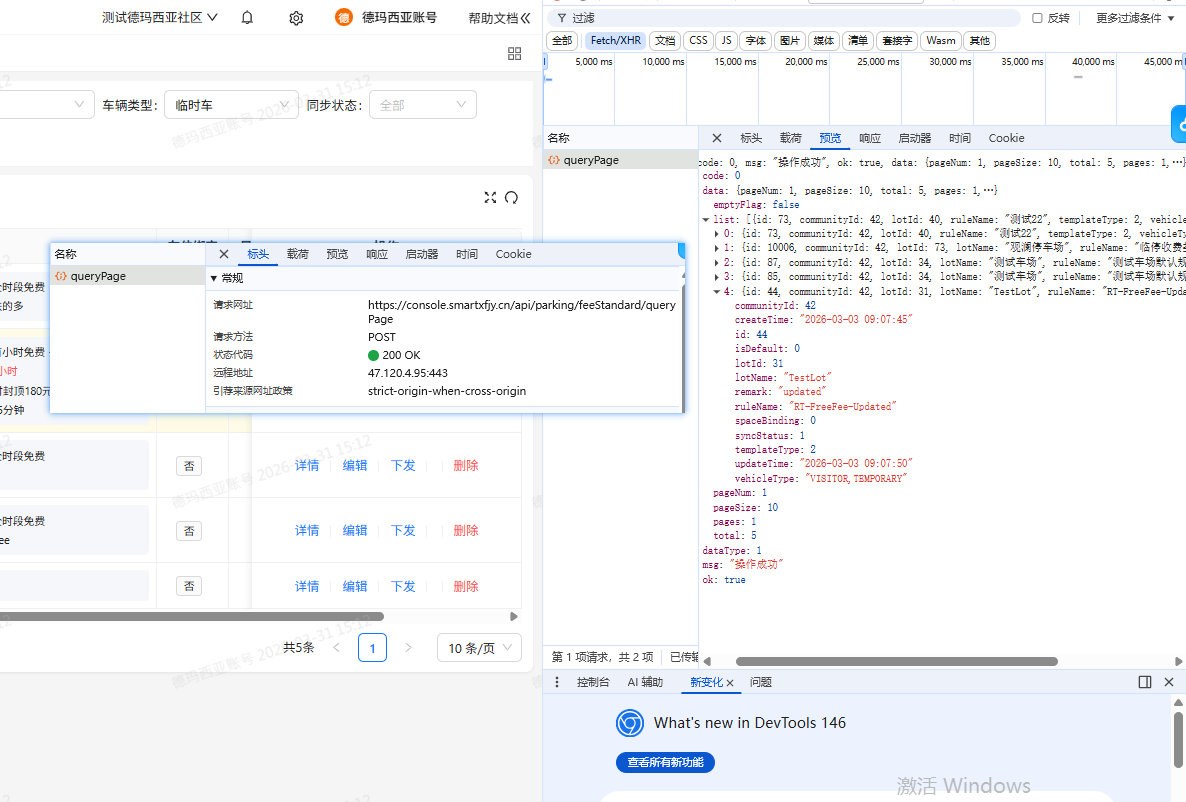Toggle the 全部 request type filter
The image size is (1186, 802).
pyautogui.click(x=563, y=41)
